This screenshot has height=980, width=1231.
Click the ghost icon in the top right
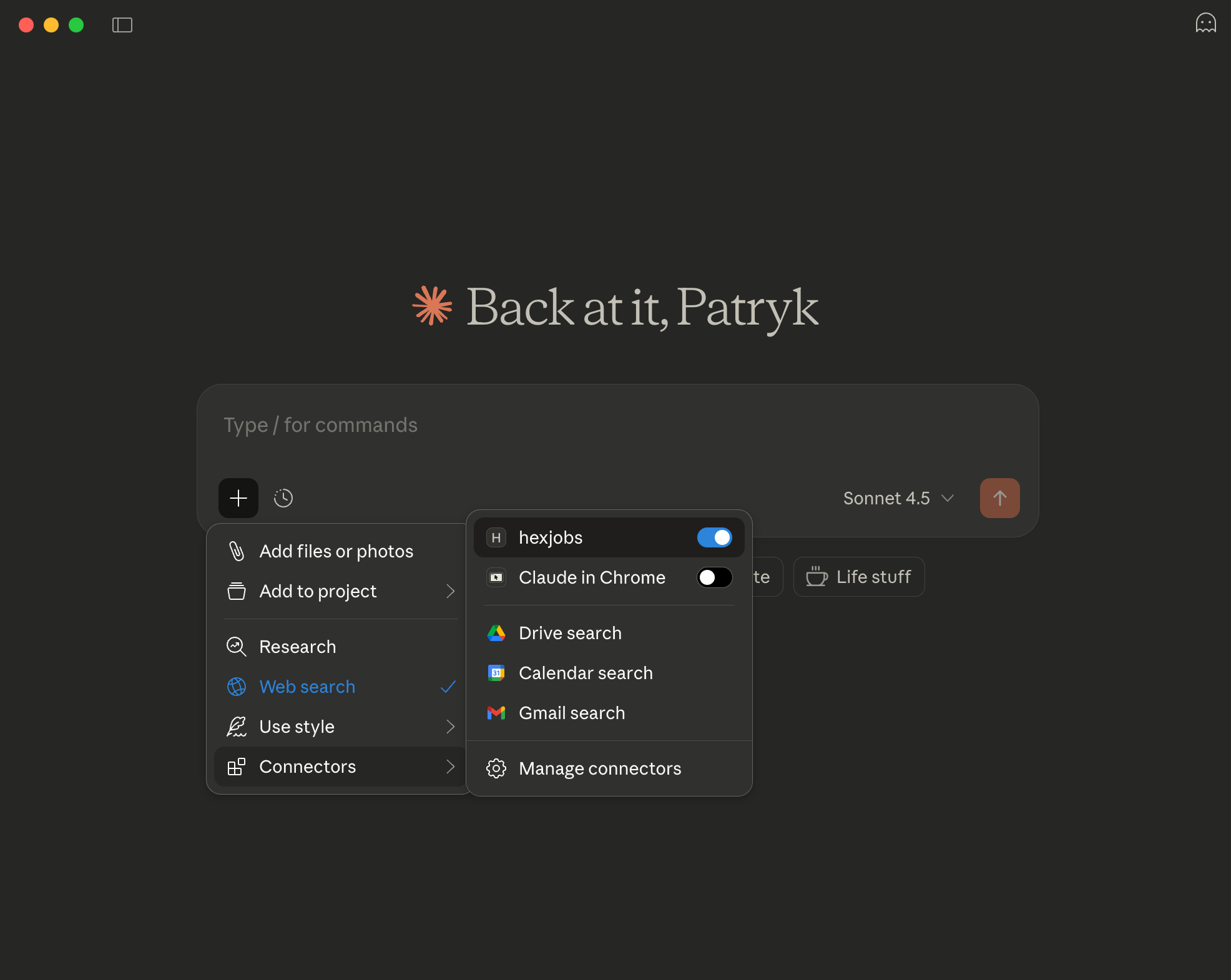tap(1206, 24)
